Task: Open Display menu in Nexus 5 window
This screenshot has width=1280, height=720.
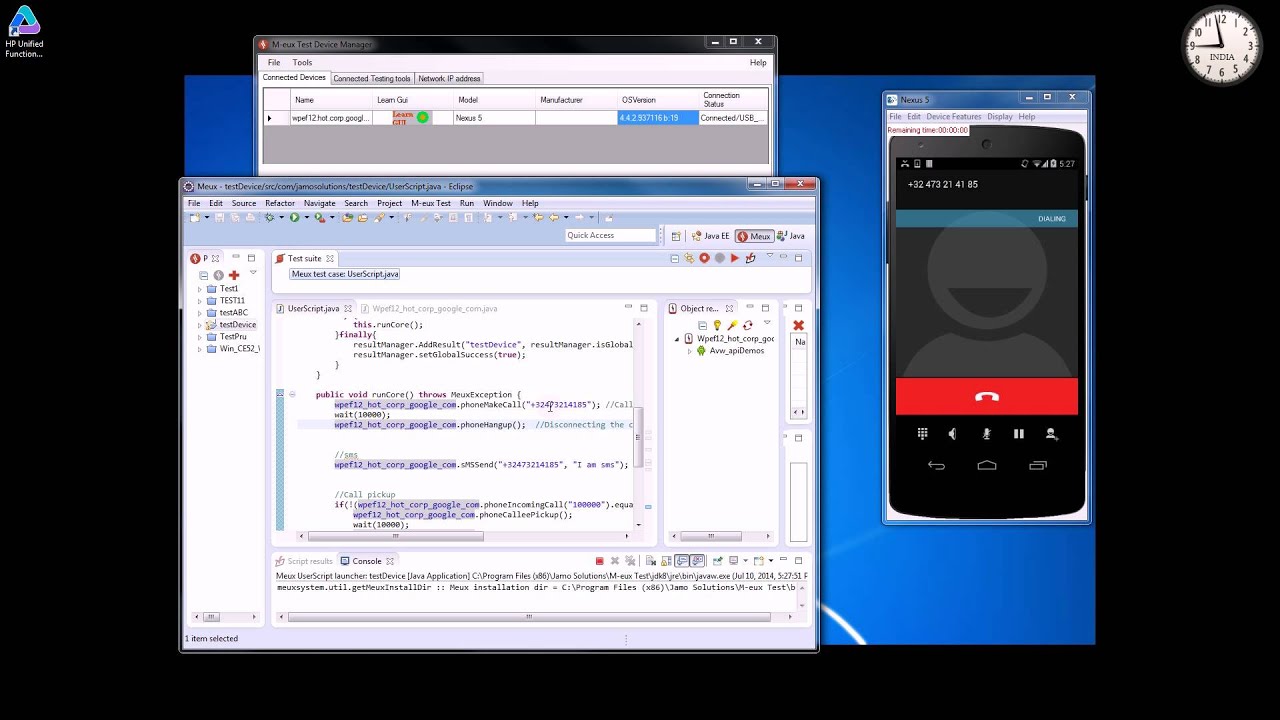Action: [1000, 117]
